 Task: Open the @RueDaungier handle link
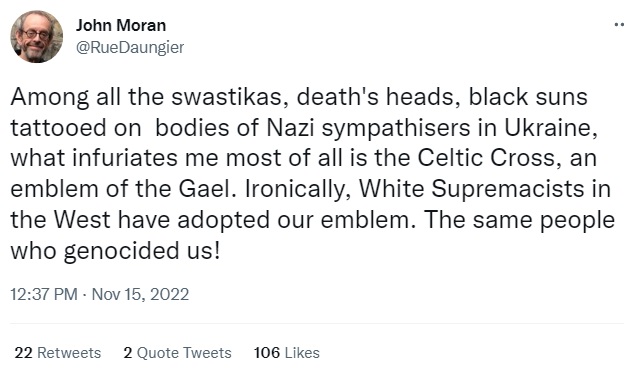coord(130,47)
